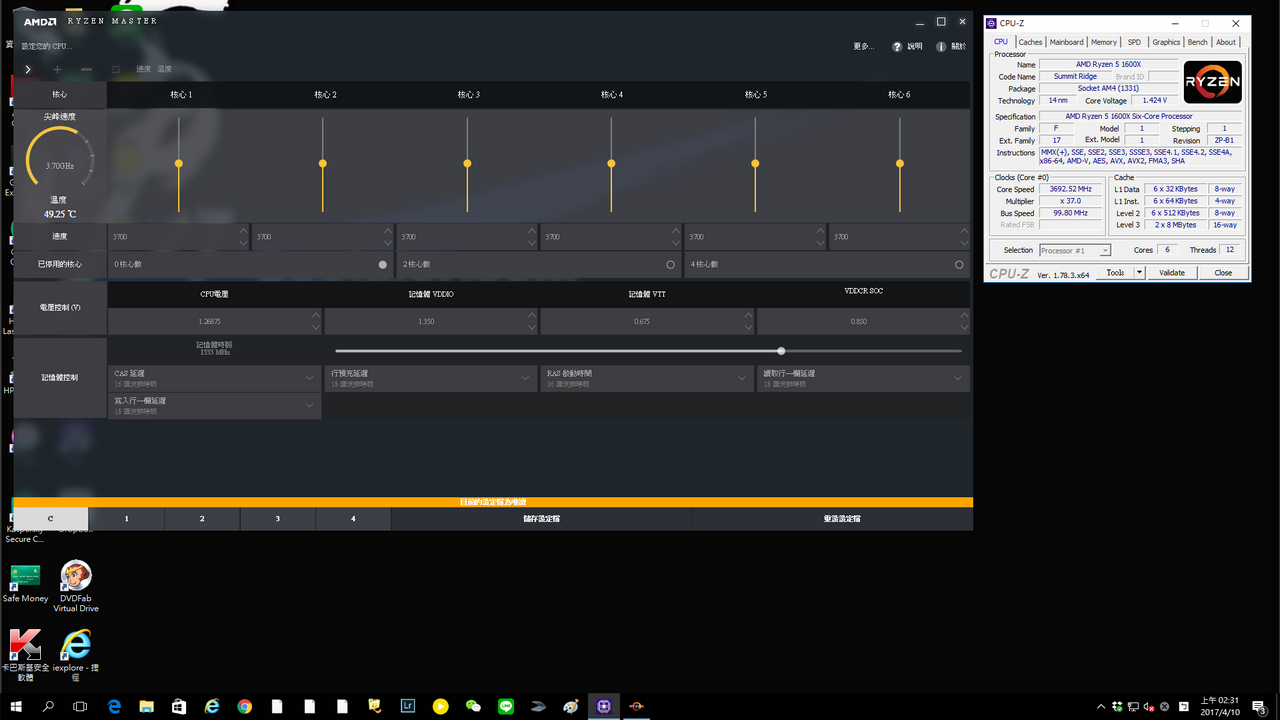Switch to CPU-Z Bench tab

click(1197, 42)
